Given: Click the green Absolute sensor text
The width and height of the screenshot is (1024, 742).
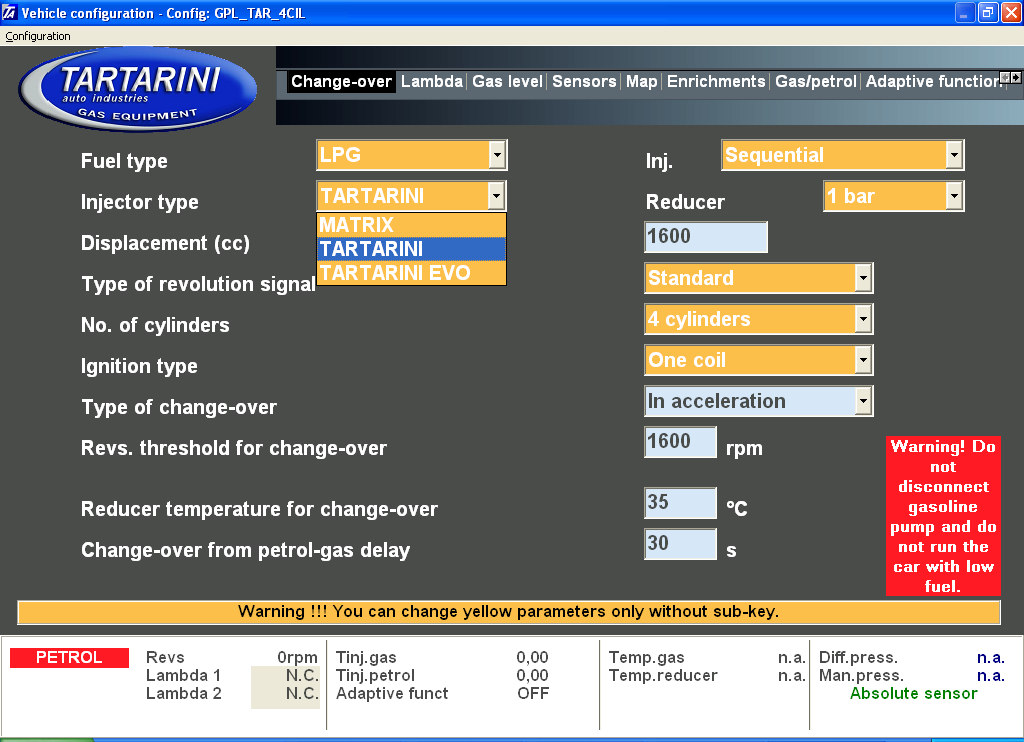Looking at the screenshot, I should pos(914,694).
